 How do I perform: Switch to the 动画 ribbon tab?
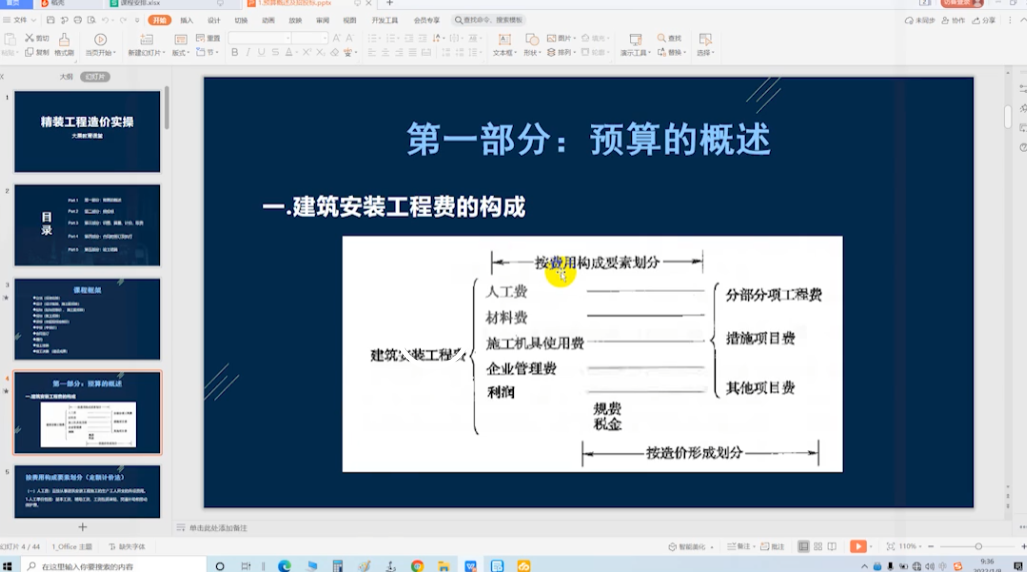pyautogui.click(x=268, y=20)
